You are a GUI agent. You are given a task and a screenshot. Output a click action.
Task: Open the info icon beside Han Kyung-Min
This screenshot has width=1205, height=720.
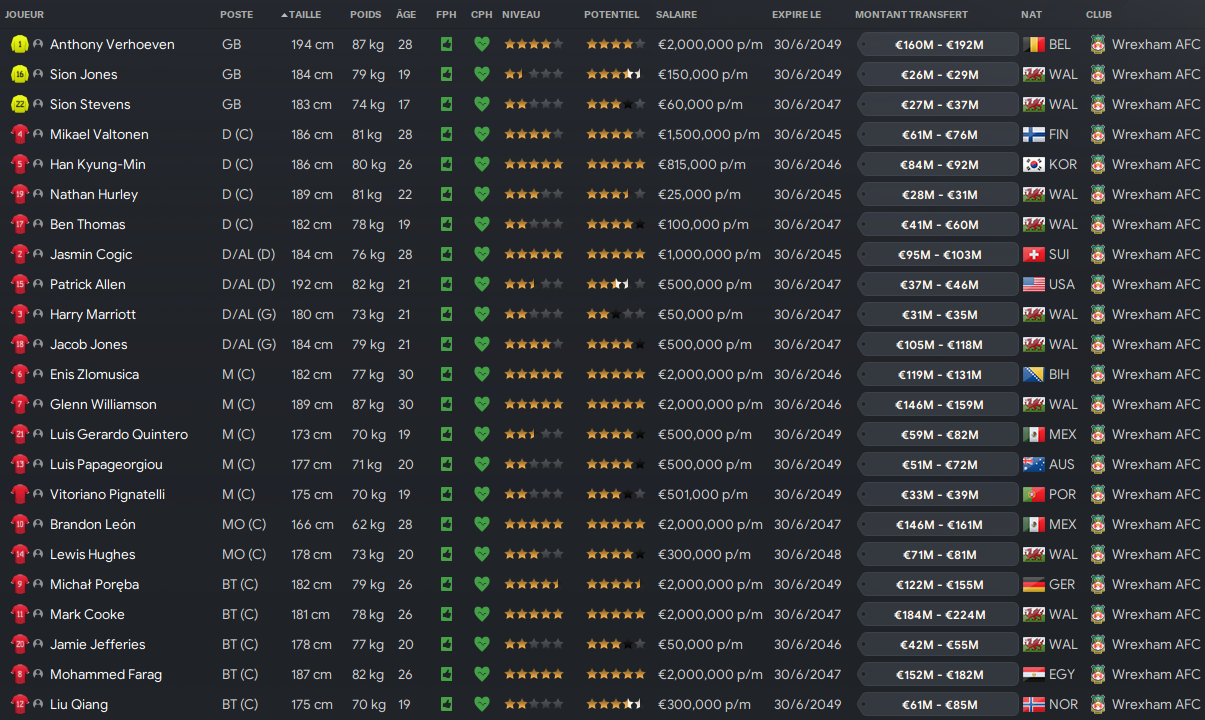coord(38,164)
